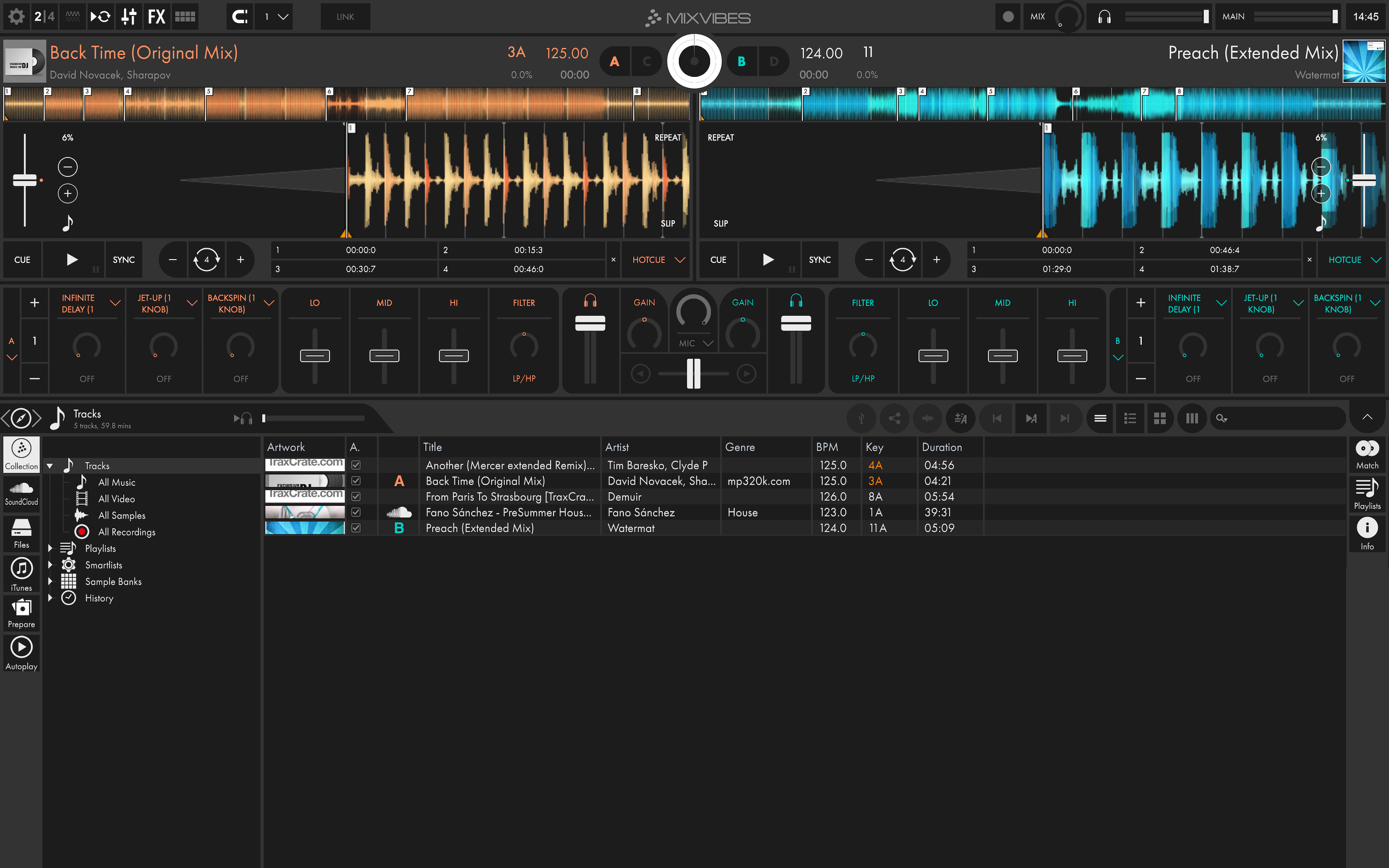Toggle REPEAT on deck B
The height and width of the screenshot is (868, 1389).
720,138
